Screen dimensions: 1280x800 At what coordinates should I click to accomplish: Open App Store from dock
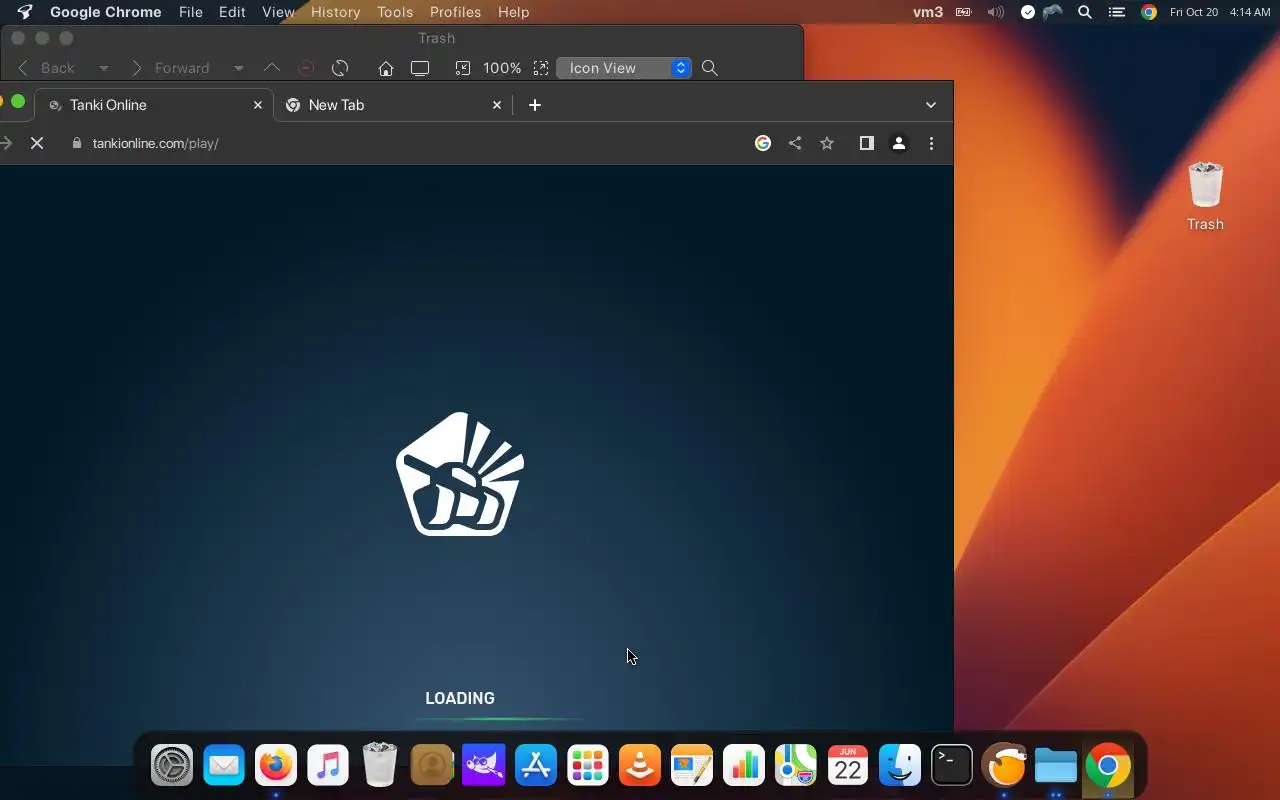[536, 766]
